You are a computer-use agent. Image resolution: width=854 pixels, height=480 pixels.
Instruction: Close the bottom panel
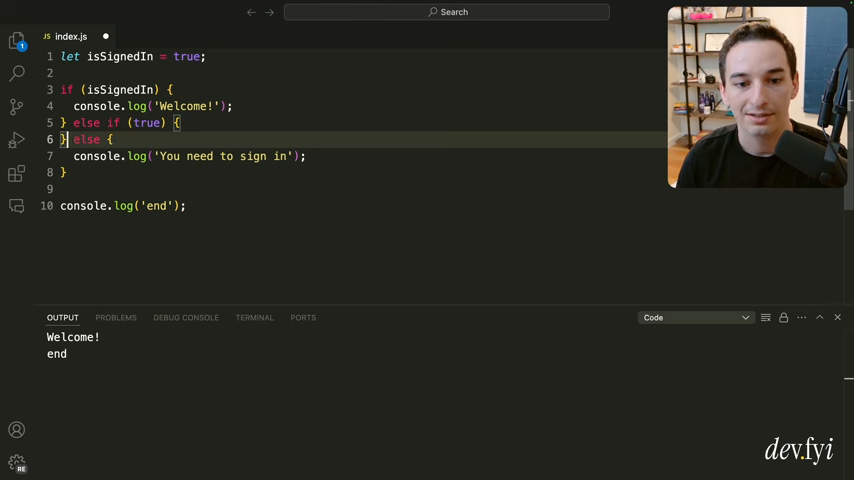(838, 317)
